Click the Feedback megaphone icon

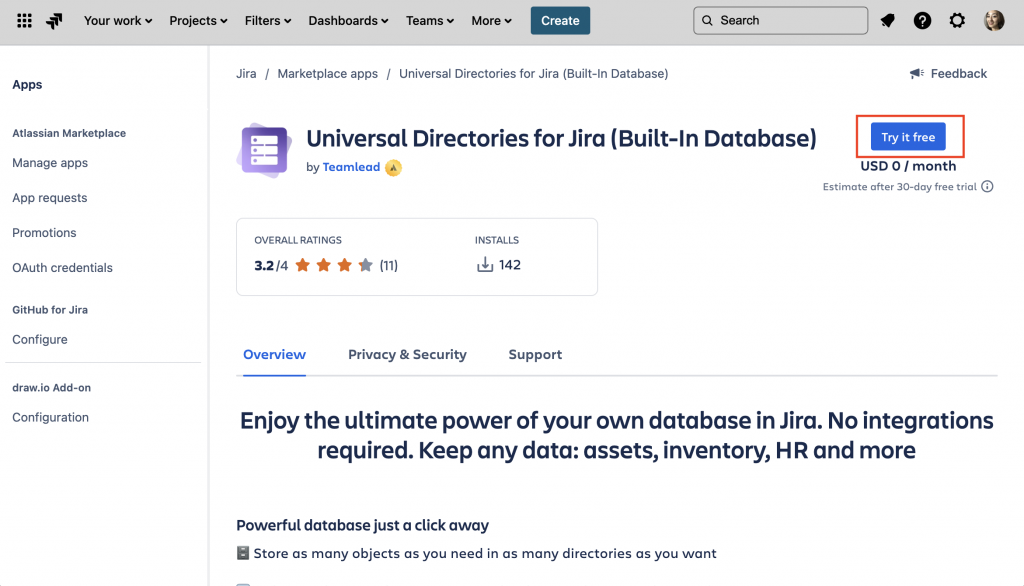click(x=917, y=73)
